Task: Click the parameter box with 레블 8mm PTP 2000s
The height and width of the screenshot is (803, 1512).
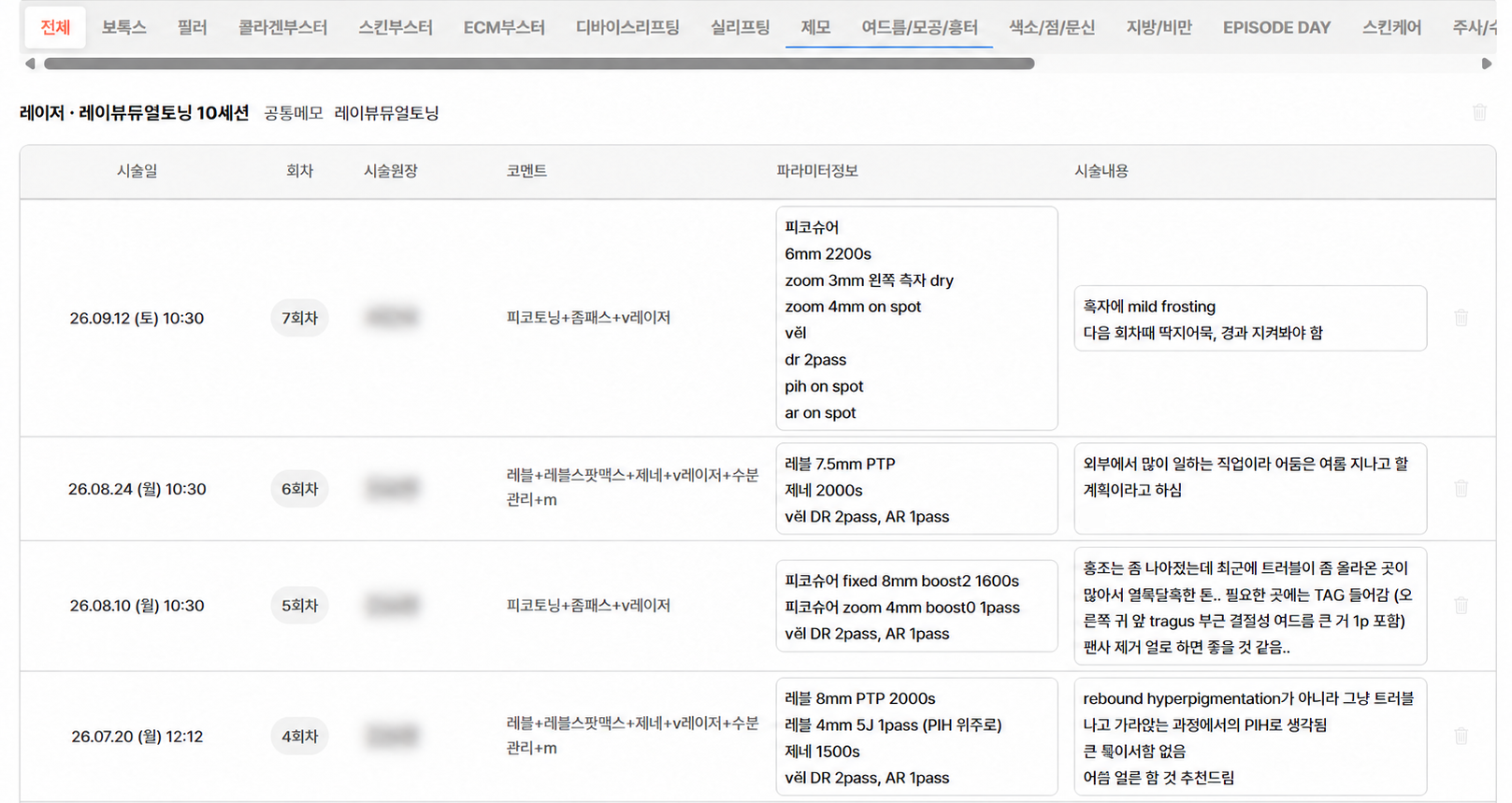Action: click(x=916, y=737)
